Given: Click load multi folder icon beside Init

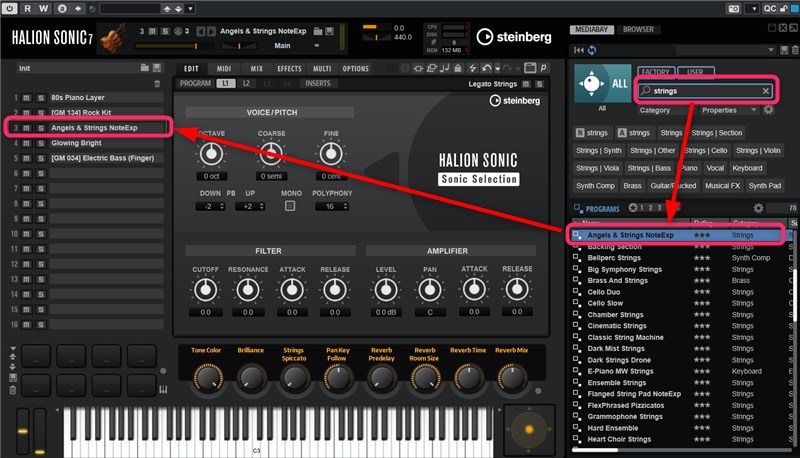Looking at the screenshot, I should click(x=145, y=68).
